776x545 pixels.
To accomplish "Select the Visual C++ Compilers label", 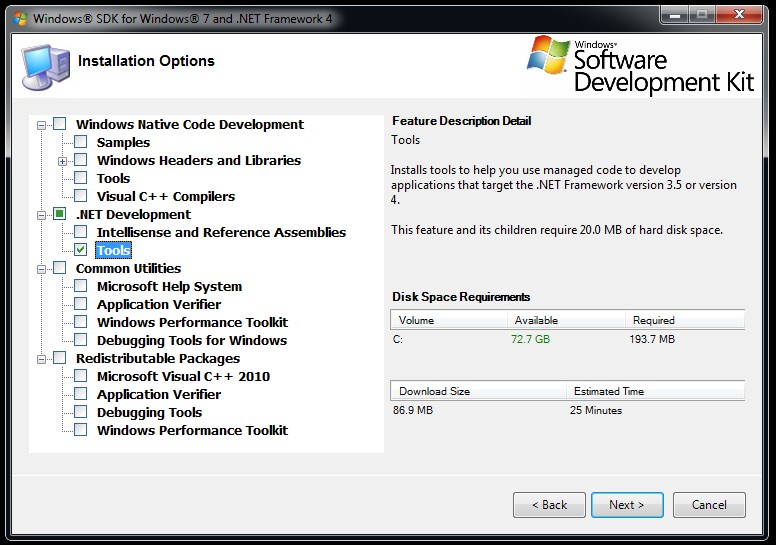I will 166,197.
